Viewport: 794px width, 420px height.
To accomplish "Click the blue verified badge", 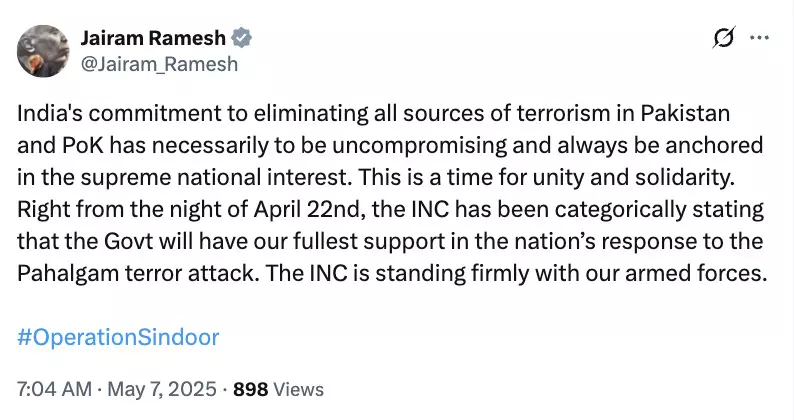I will pyautogui.click(x=242, y=39).
